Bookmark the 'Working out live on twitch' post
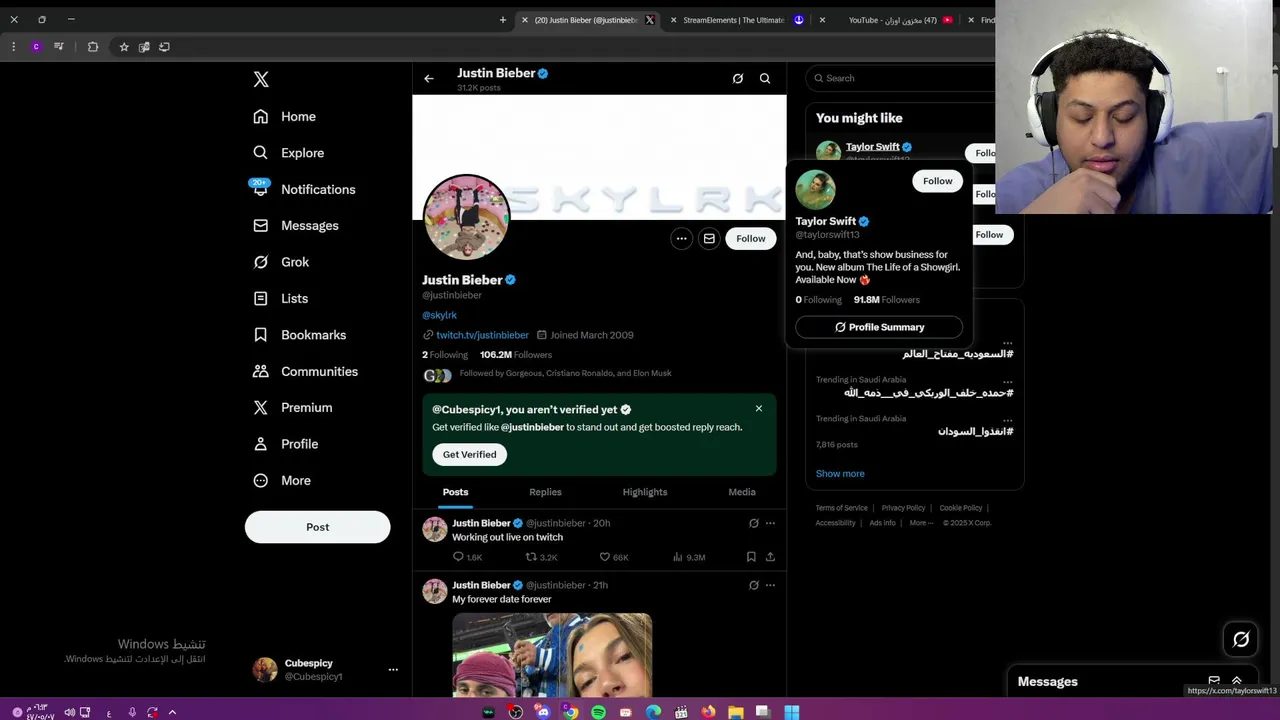Image resolution: width=1280 pixels, height=720 pixels. pyautogui.click(x=751, y=557)
